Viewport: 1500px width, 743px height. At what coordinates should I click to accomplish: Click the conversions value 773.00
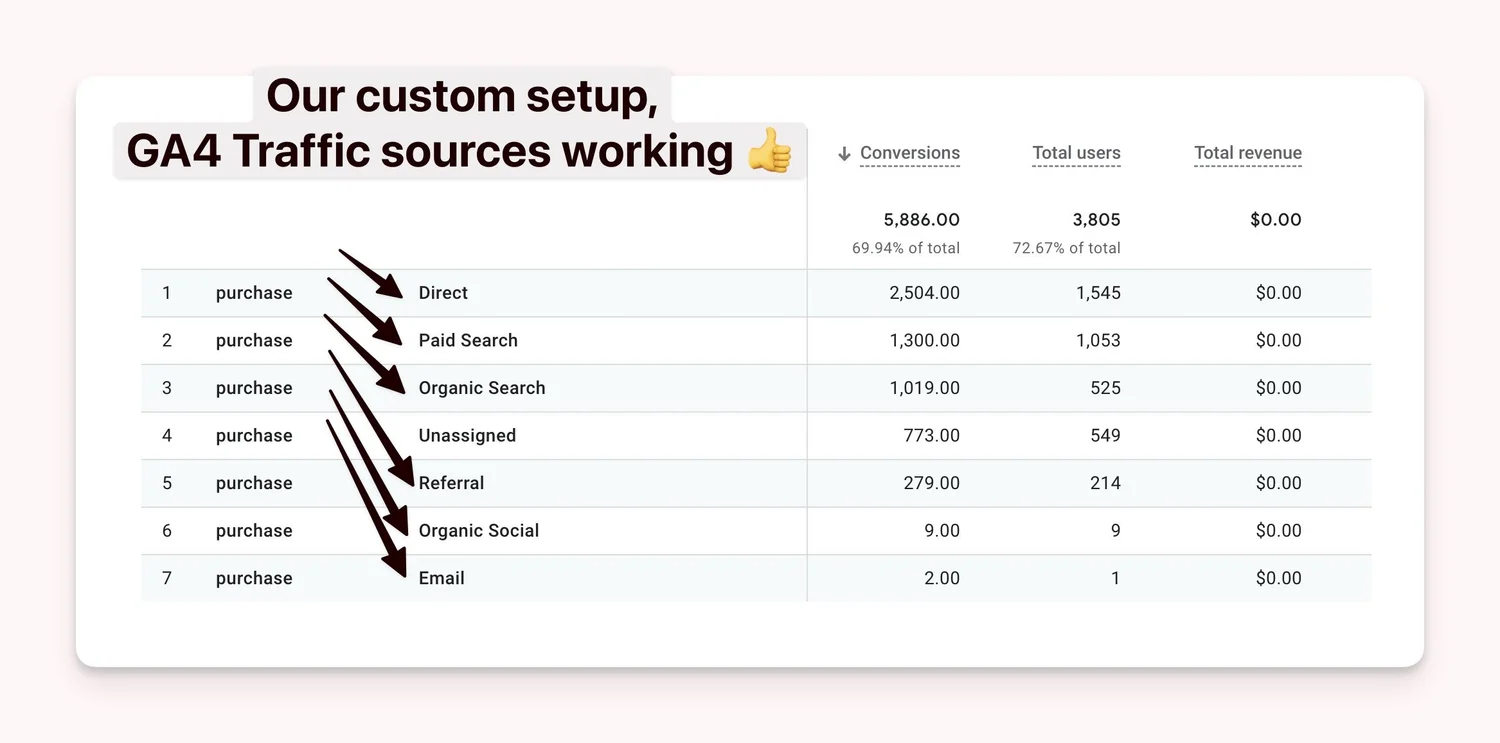pyautogui.click(x=931, y=435)
